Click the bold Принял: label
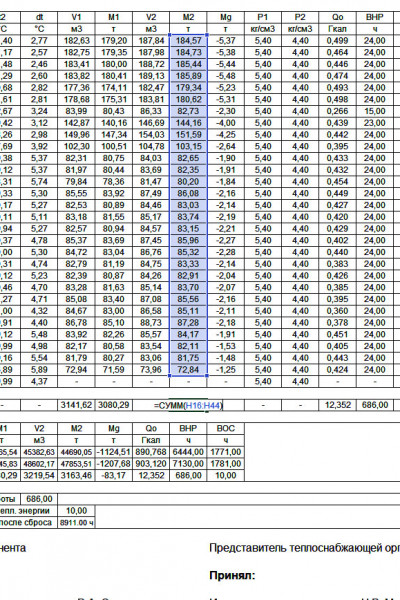The width and height of the screenshot is (400, 600). (232, 576)
